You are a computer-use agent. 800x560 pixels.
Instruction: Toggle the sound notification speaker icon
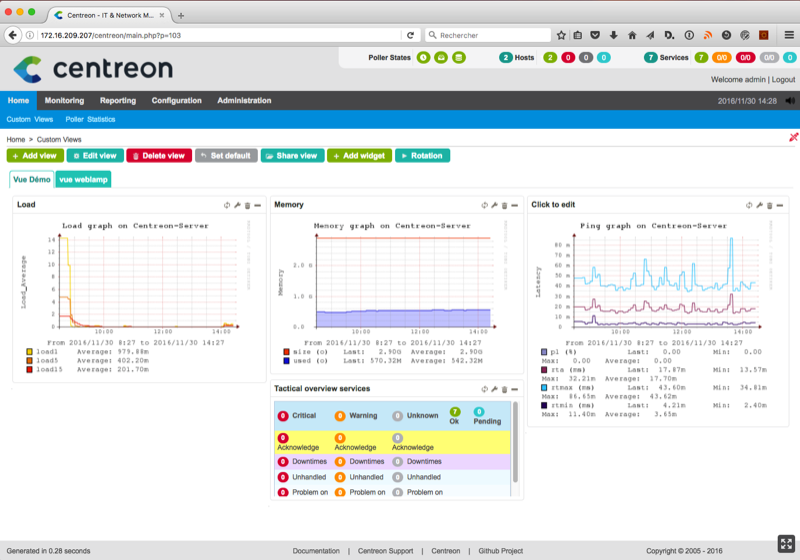tap(790, 101)
